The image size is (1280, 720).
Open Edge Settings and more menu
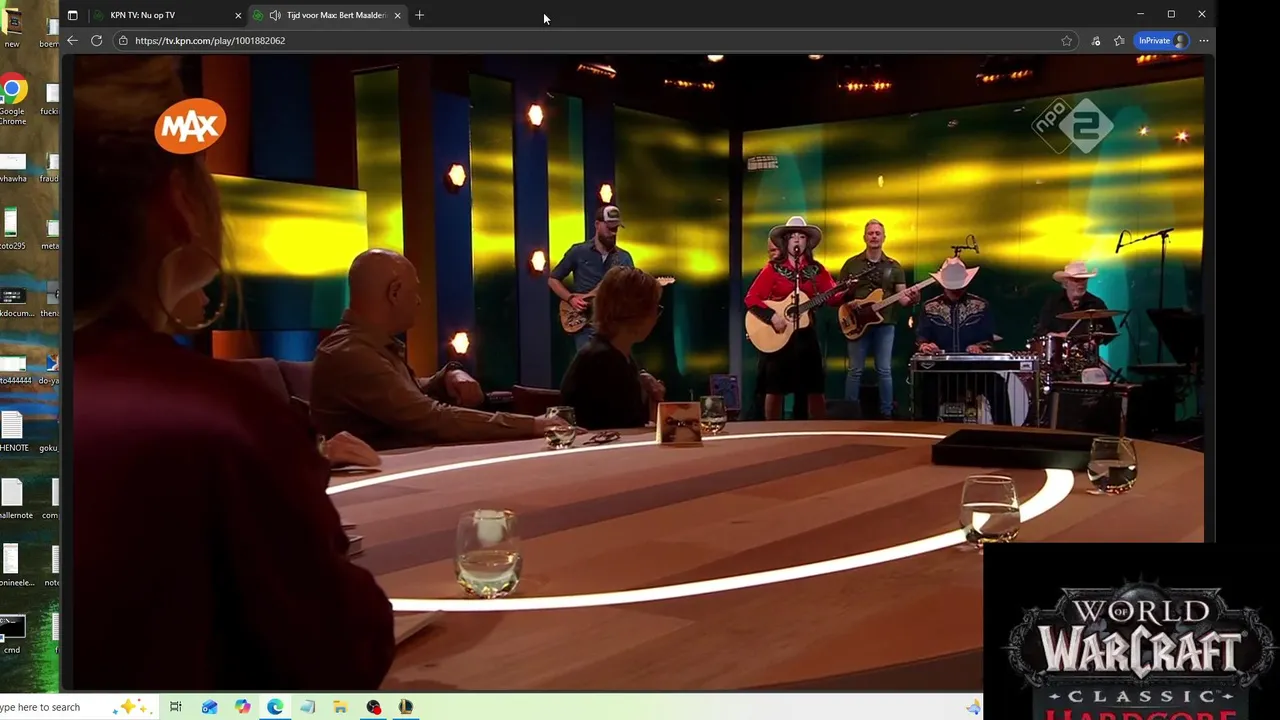pos(1204,40)
